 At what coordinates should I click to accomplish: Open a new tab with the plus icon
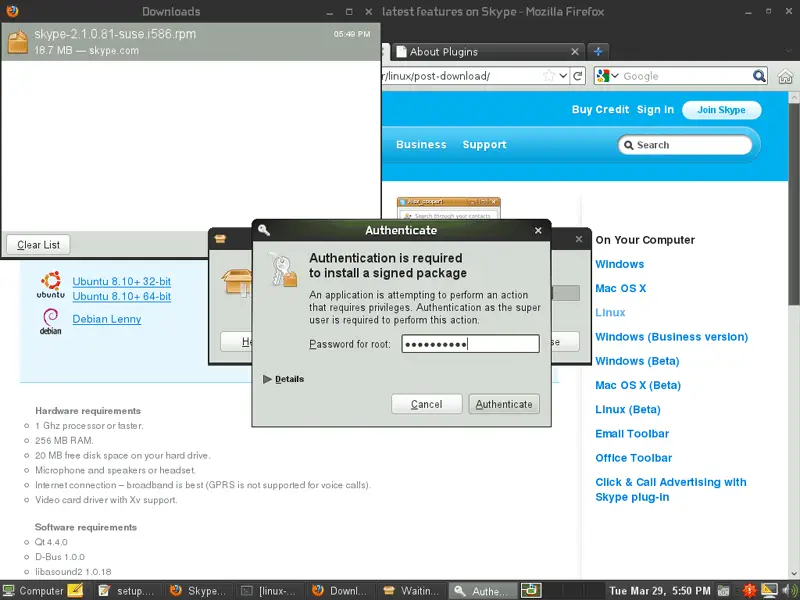click(599, 51)
